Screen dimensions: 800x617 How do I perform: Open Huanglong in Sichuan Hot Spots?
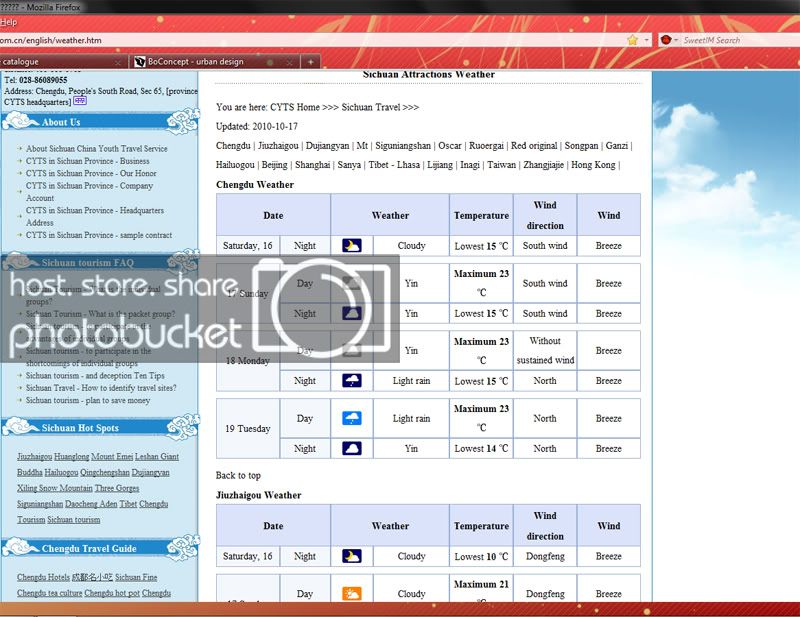point(71,457)
